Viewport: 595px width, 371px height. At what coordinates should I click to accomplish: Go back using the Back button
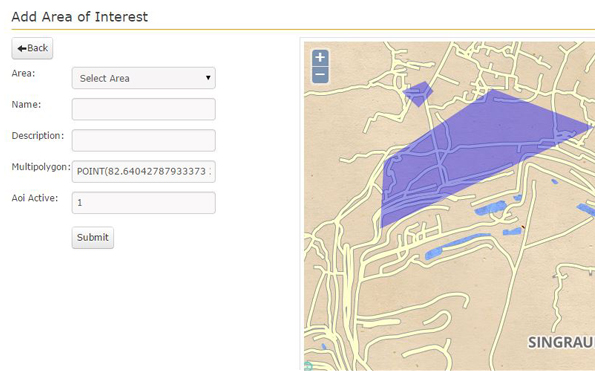click(32, 48)
